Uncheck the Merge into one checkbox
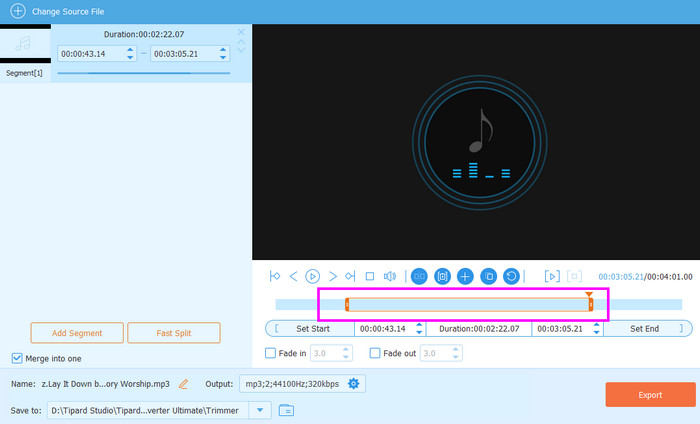 pyautogui.click(x=17, y=358)
